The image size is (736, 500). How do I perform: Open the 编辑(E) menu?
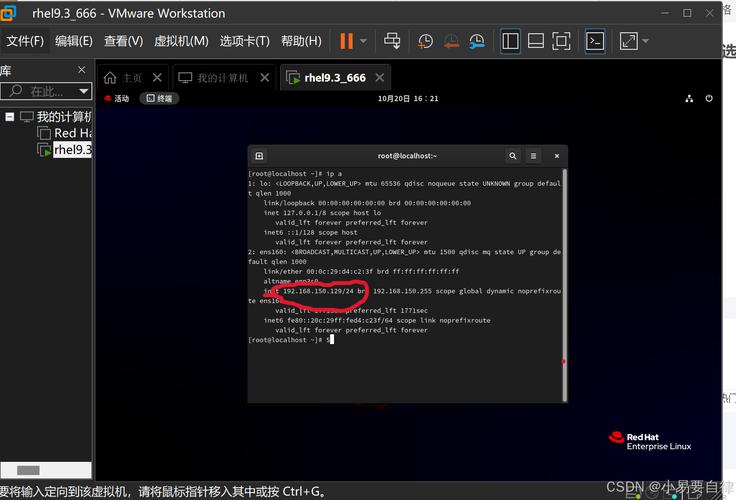[74, 41]
